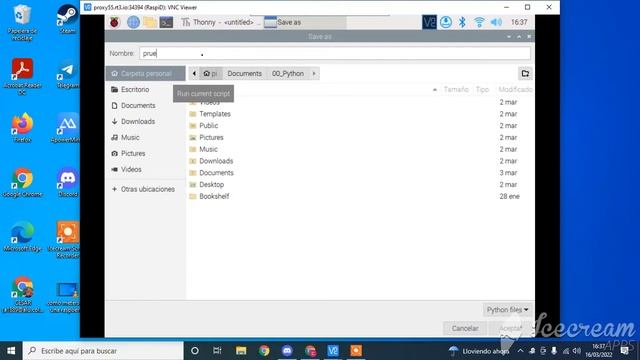Open the Raspberry Pi main menu
The width and height of the screenshot is (640, 360).
click(115, 22)
